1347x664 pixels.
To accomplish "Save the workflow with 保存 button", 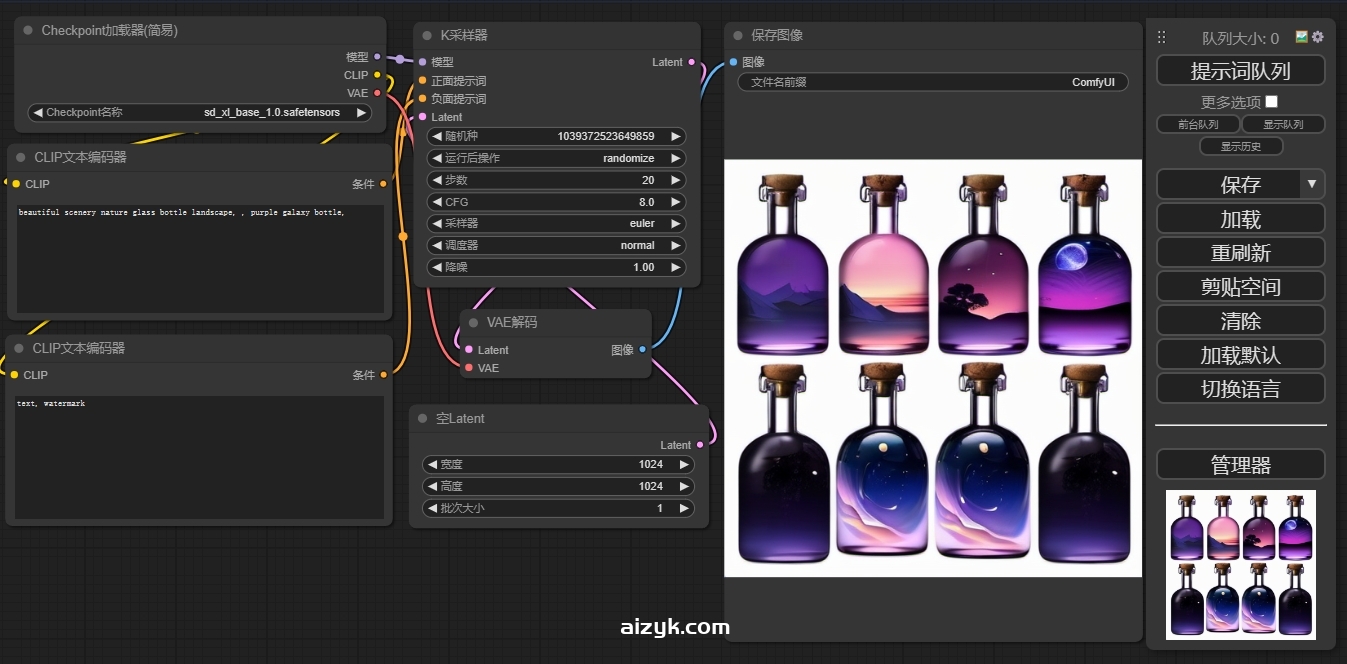I will [x=1232, y=184].
